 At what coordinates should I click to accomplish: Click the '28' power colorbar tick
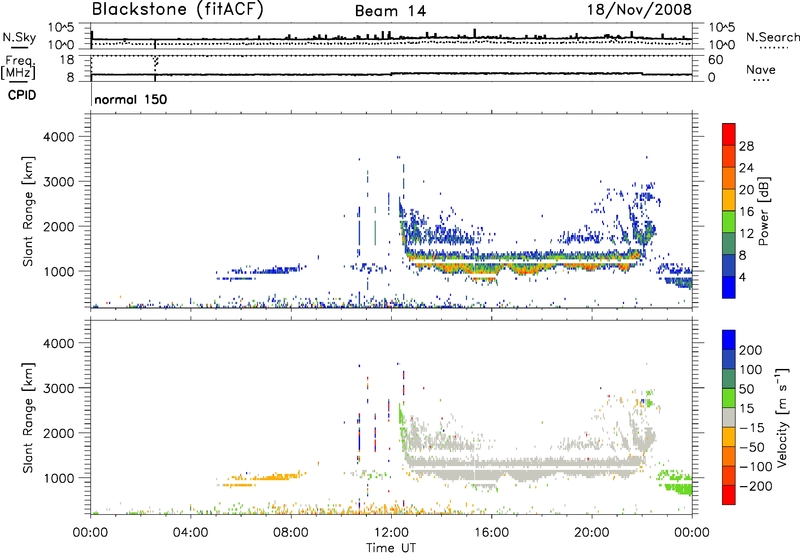pos(746,146)
